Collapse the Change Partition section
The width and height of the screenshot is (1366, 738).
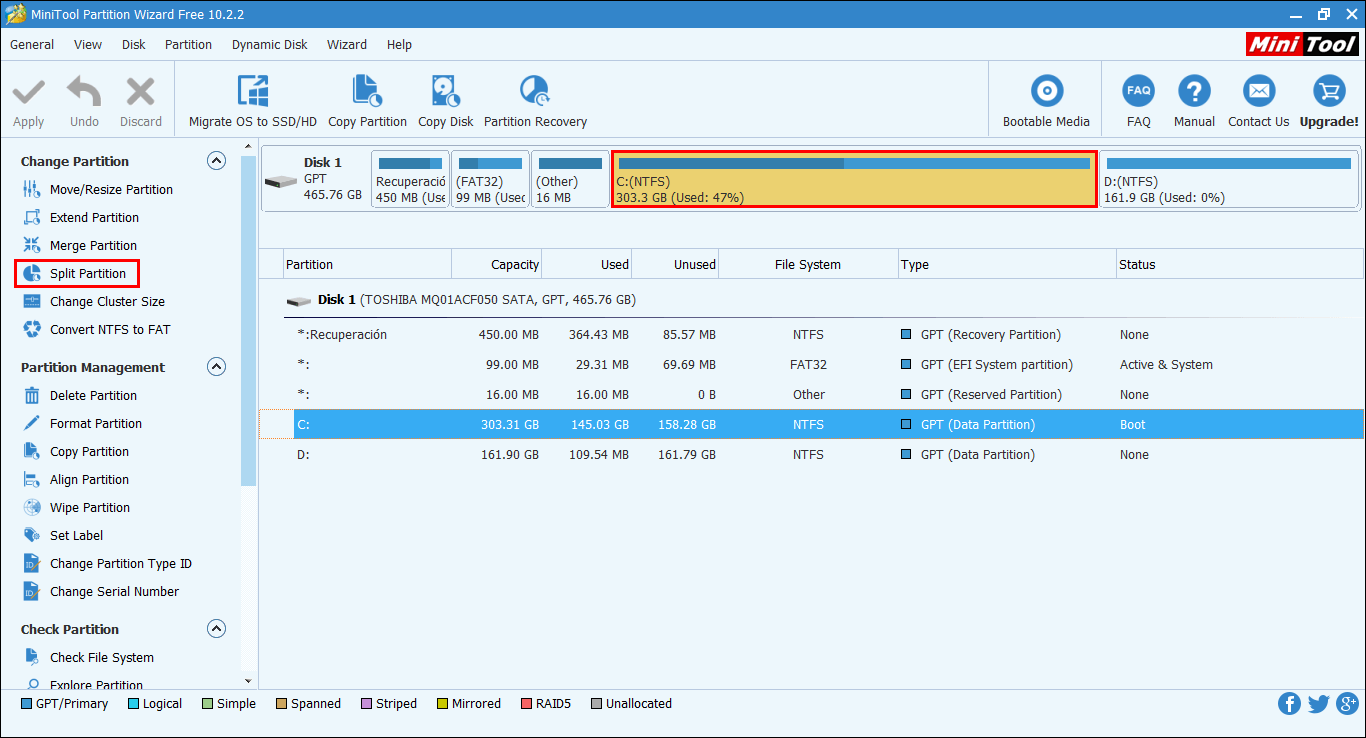pos(216,160)
